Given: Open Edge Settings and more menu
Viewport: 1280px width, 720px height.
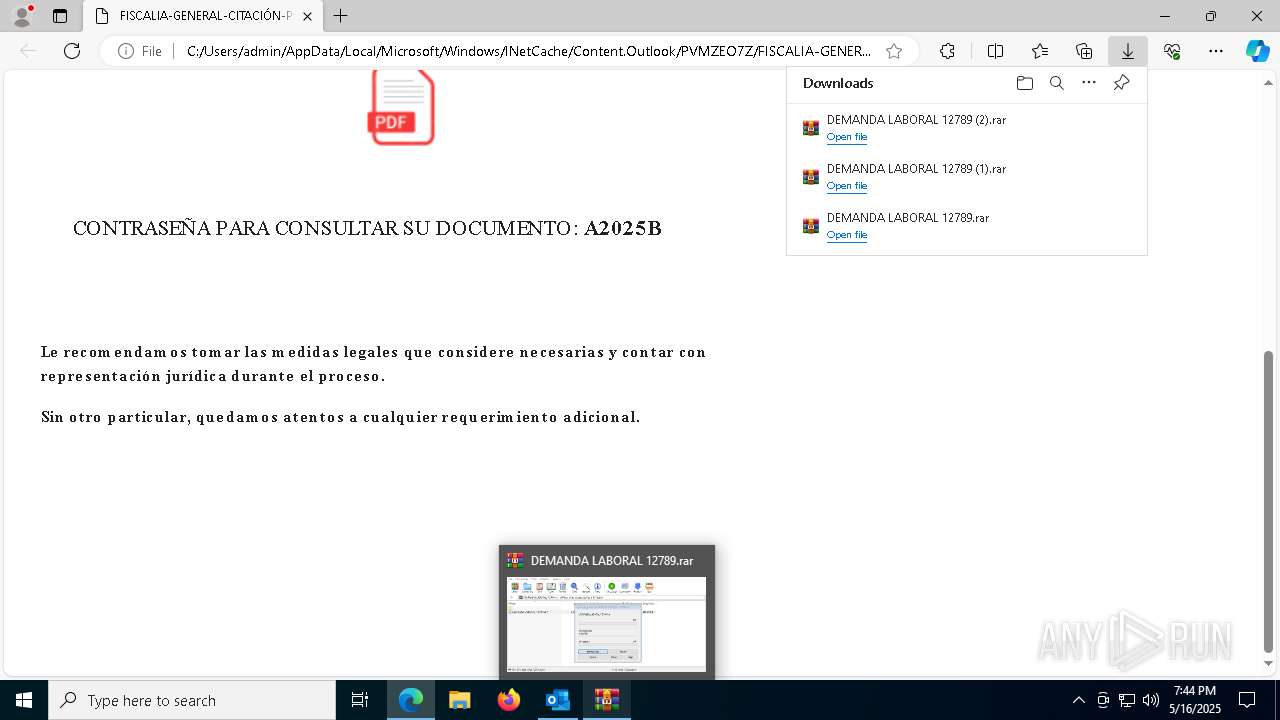Looking at the screenshot, I should (x=1216, y=51).
